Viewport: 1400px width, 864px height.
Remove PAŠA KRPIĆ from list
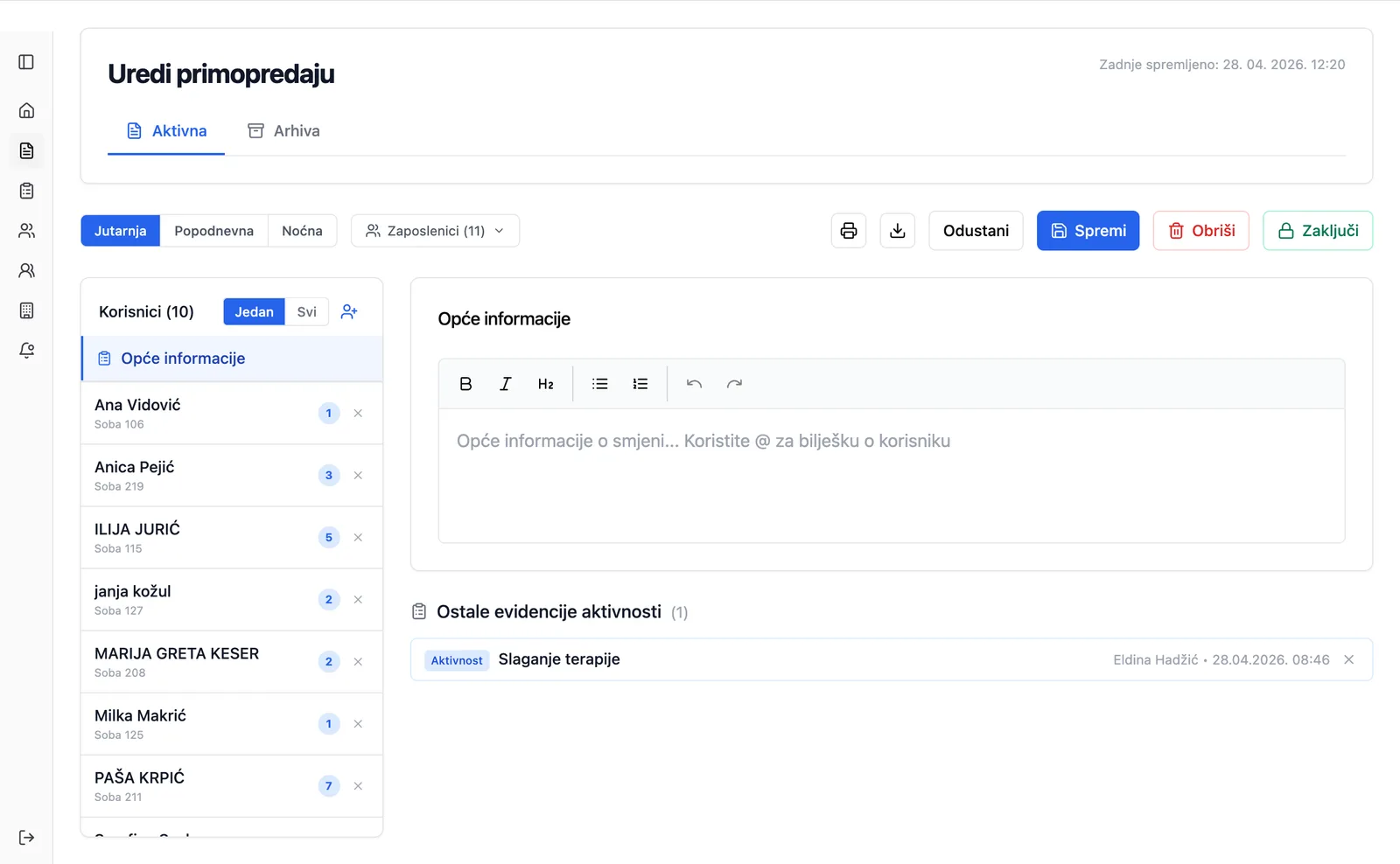pos(358,785)
